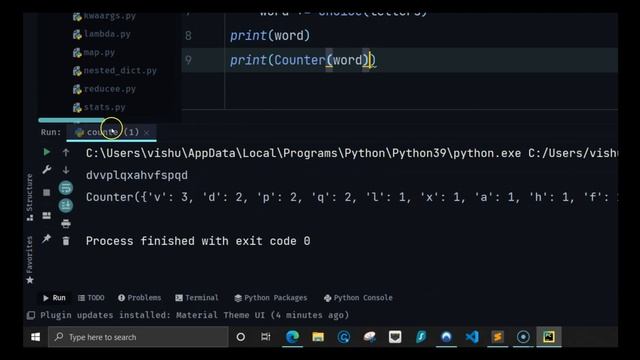
Task: Click the status bar tool window toggle icon
Action: pyautogui.click(x=31, y=315)
